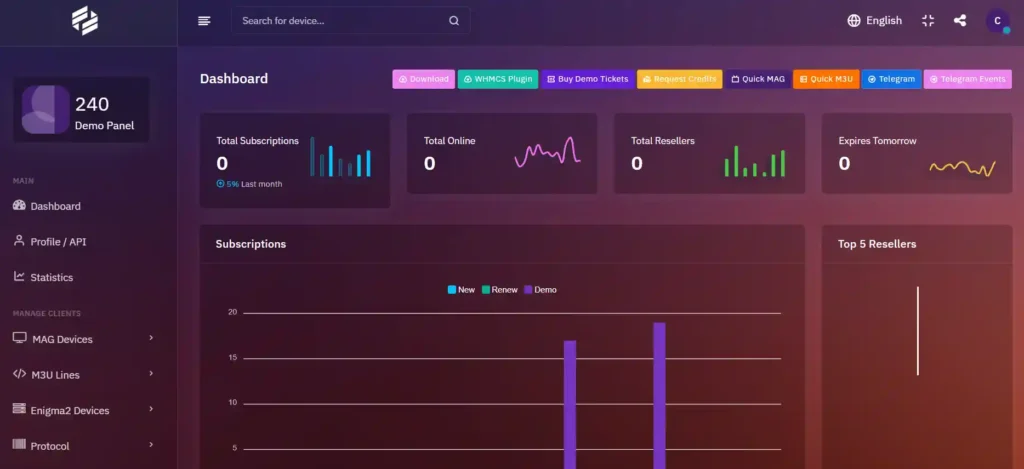Click the Top 5 Resellers heading
Viewport: 1024px width, 469px height.
pyautogui.click(x=877, y=244)
